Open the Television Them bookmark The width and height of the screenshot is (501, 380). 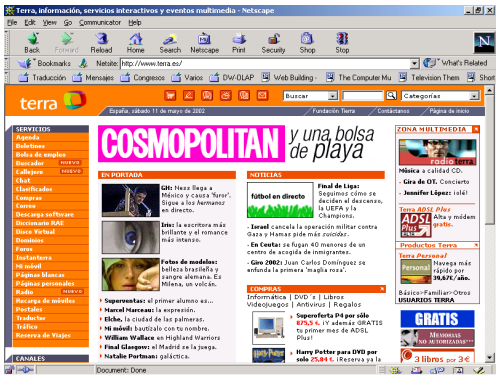430,77
